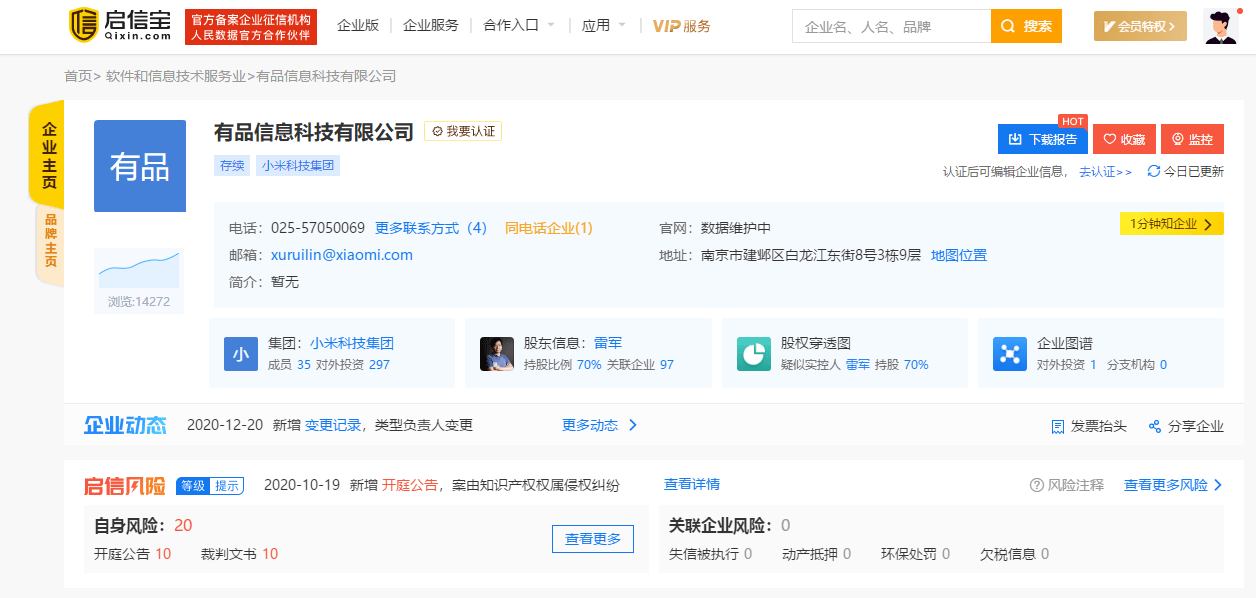Screen dimensions: 1256x598
Task: Open the user avatar at top right
Action: click(x=1220, y=26)
